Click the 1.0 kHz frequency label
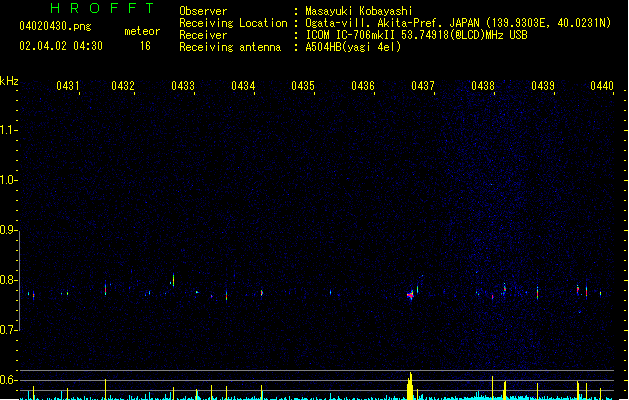Viewport: 629px width, 400px height. (8, 180)
